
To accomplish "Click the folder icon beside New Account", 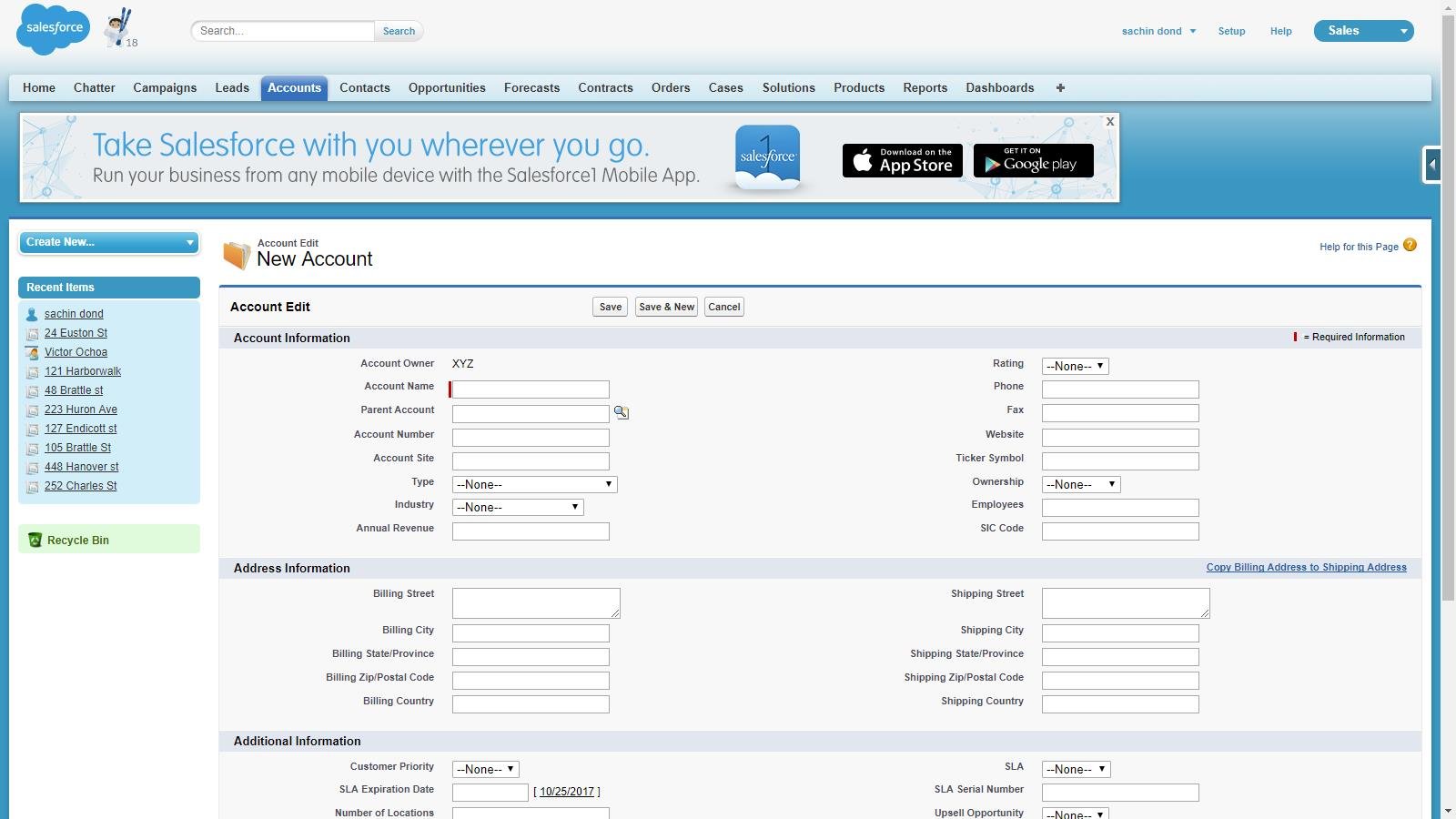I will click(237, 255).
